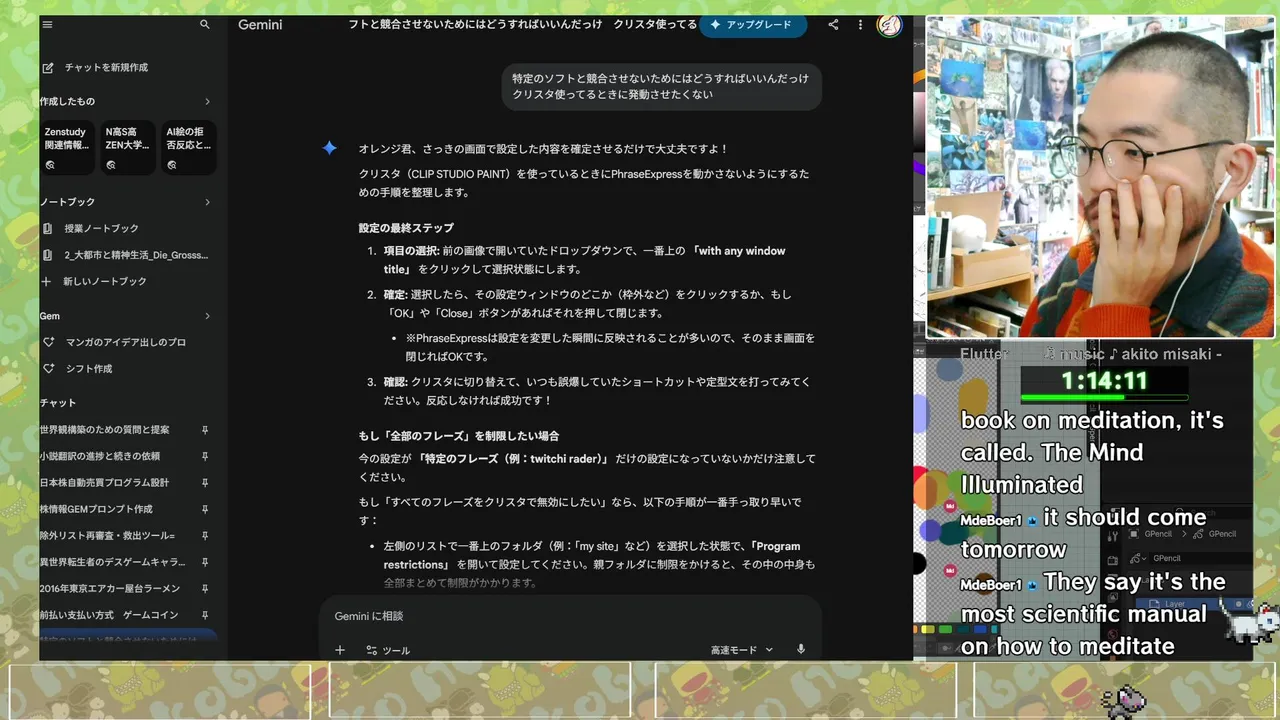Click the pin icon next to 前払い支払い方式 ゲームコイン
The width and height of the screenshot is (1280, 720).
205,615
